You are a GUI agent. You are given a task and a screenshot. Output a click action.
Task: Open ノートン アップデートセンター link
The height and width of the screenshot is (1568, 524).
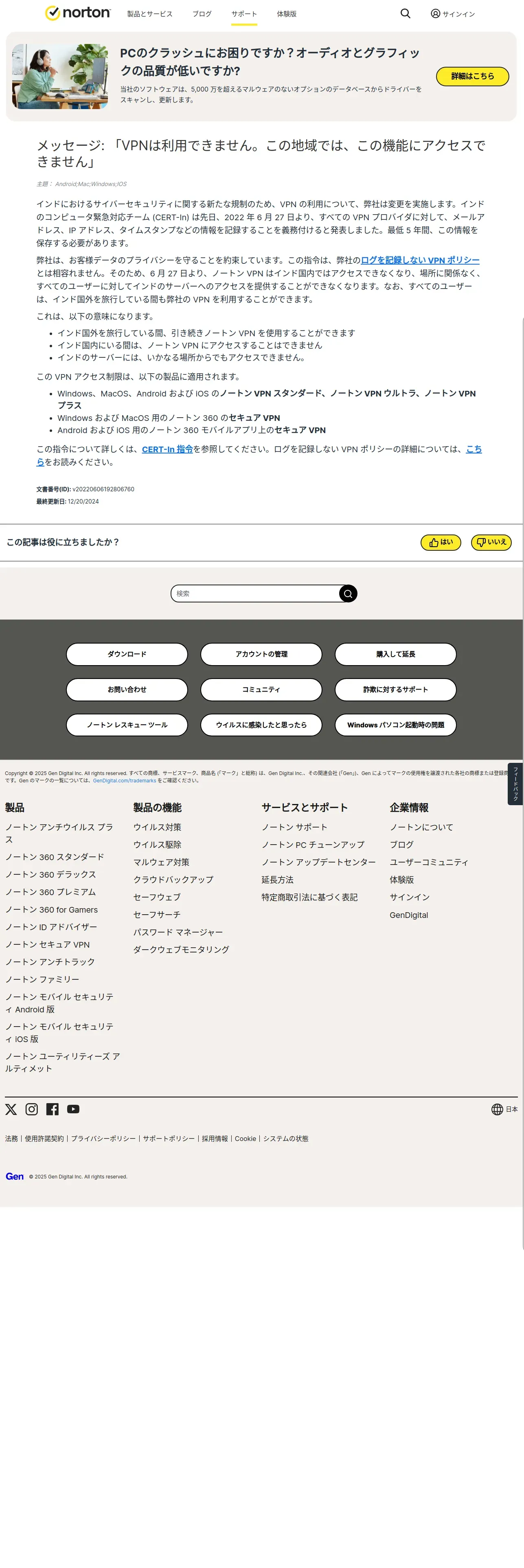[319, 863]
